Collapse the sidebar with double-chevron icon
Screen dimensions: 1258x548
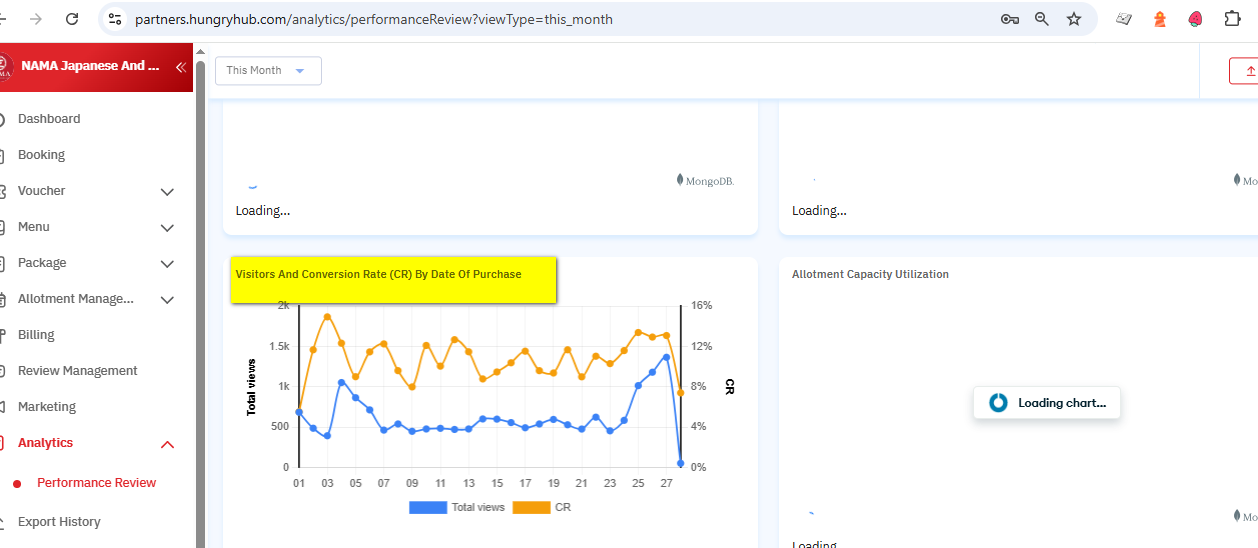click(181, 67)
